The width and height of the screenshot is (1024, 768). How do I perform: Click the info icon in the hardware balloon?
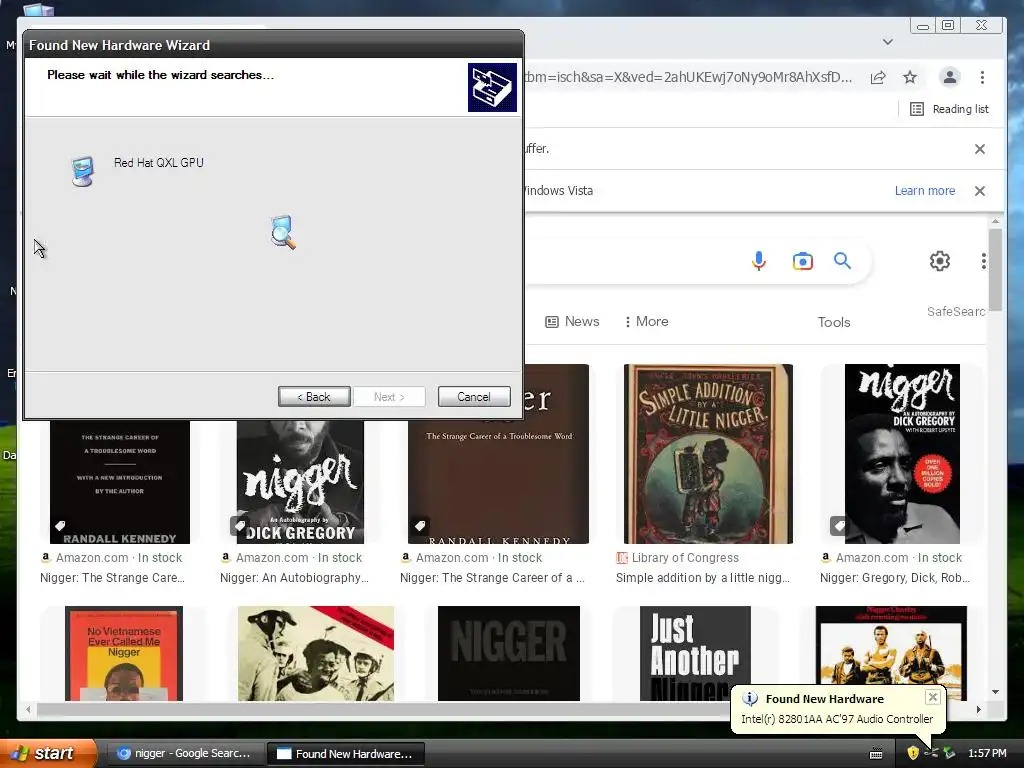750,699
